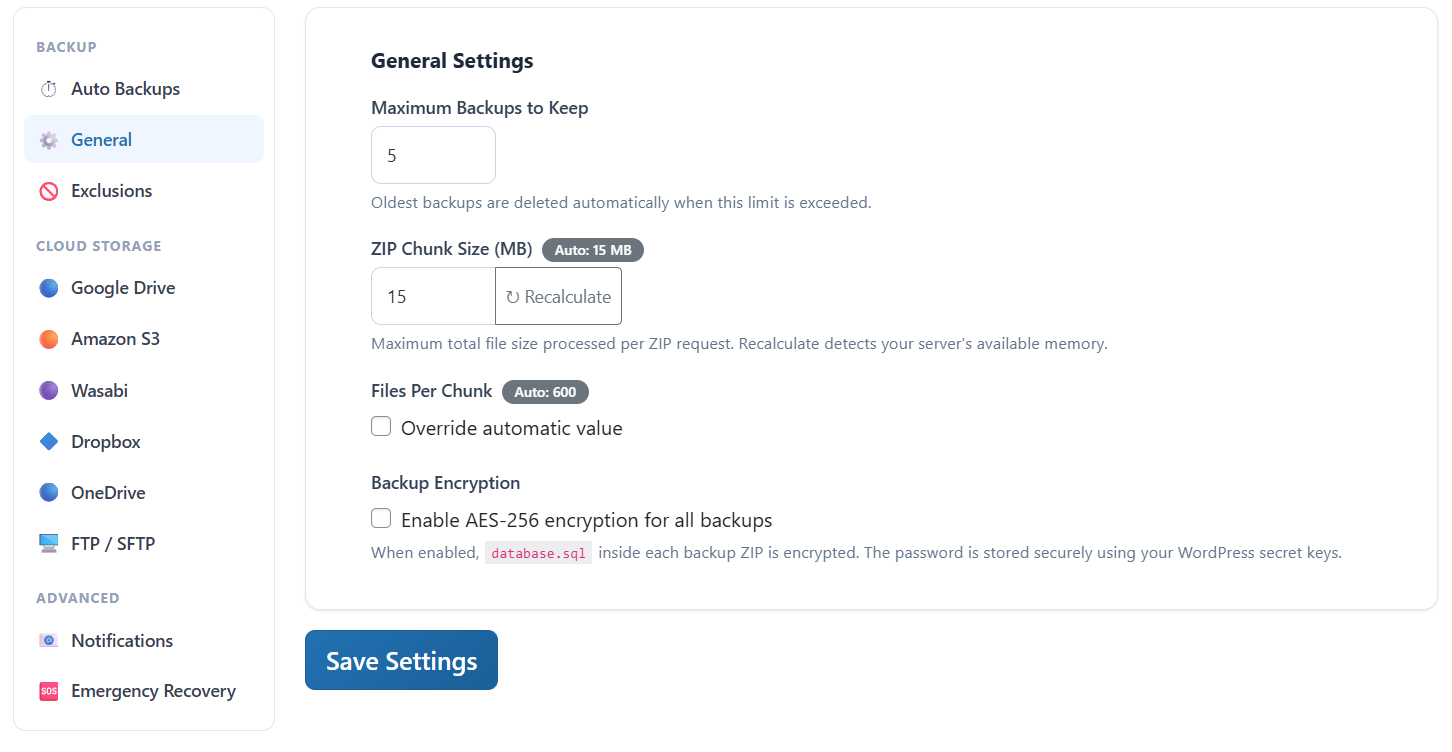
Task: Click the Exclusions prohibited-sign icon
Action: pyautogui.click(x=48, y=191)
